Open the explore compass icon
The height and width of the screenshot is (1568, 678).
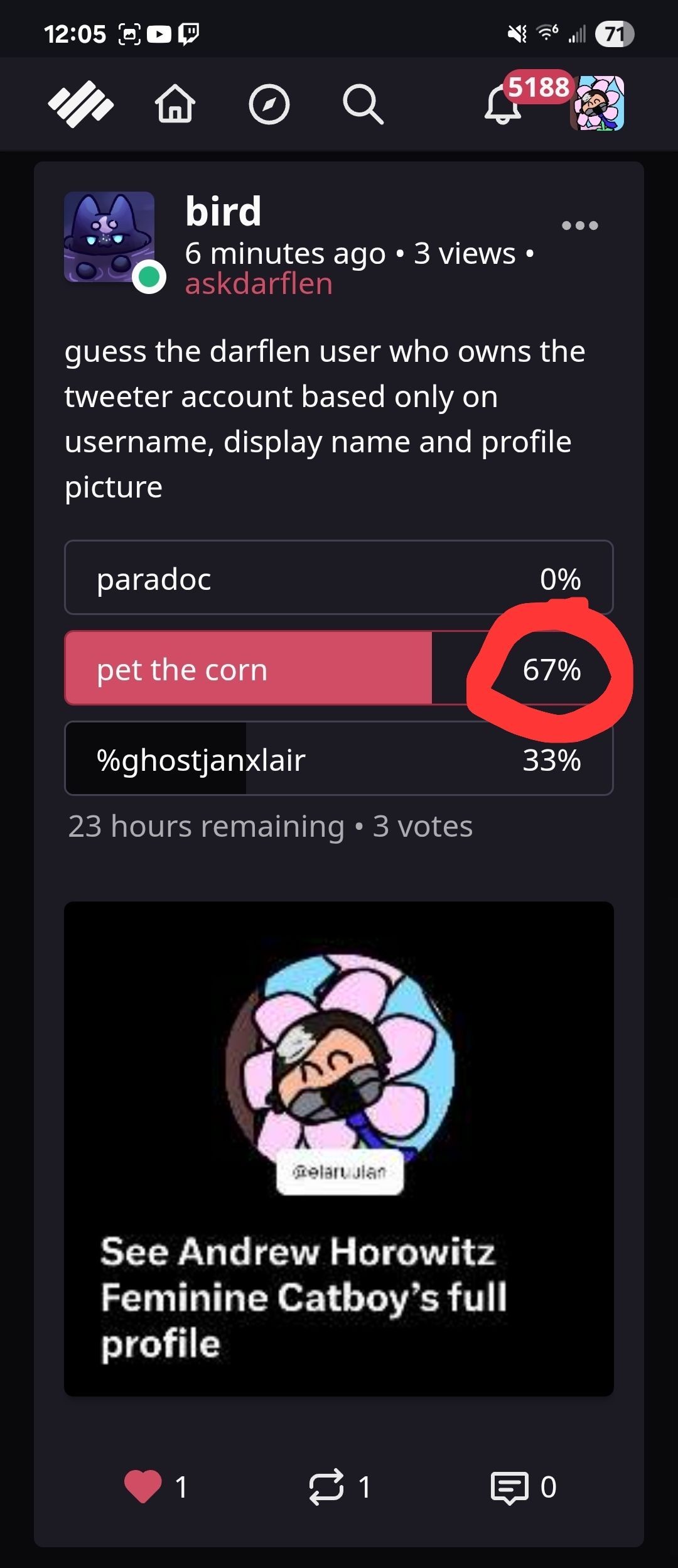tap(269, 104)
